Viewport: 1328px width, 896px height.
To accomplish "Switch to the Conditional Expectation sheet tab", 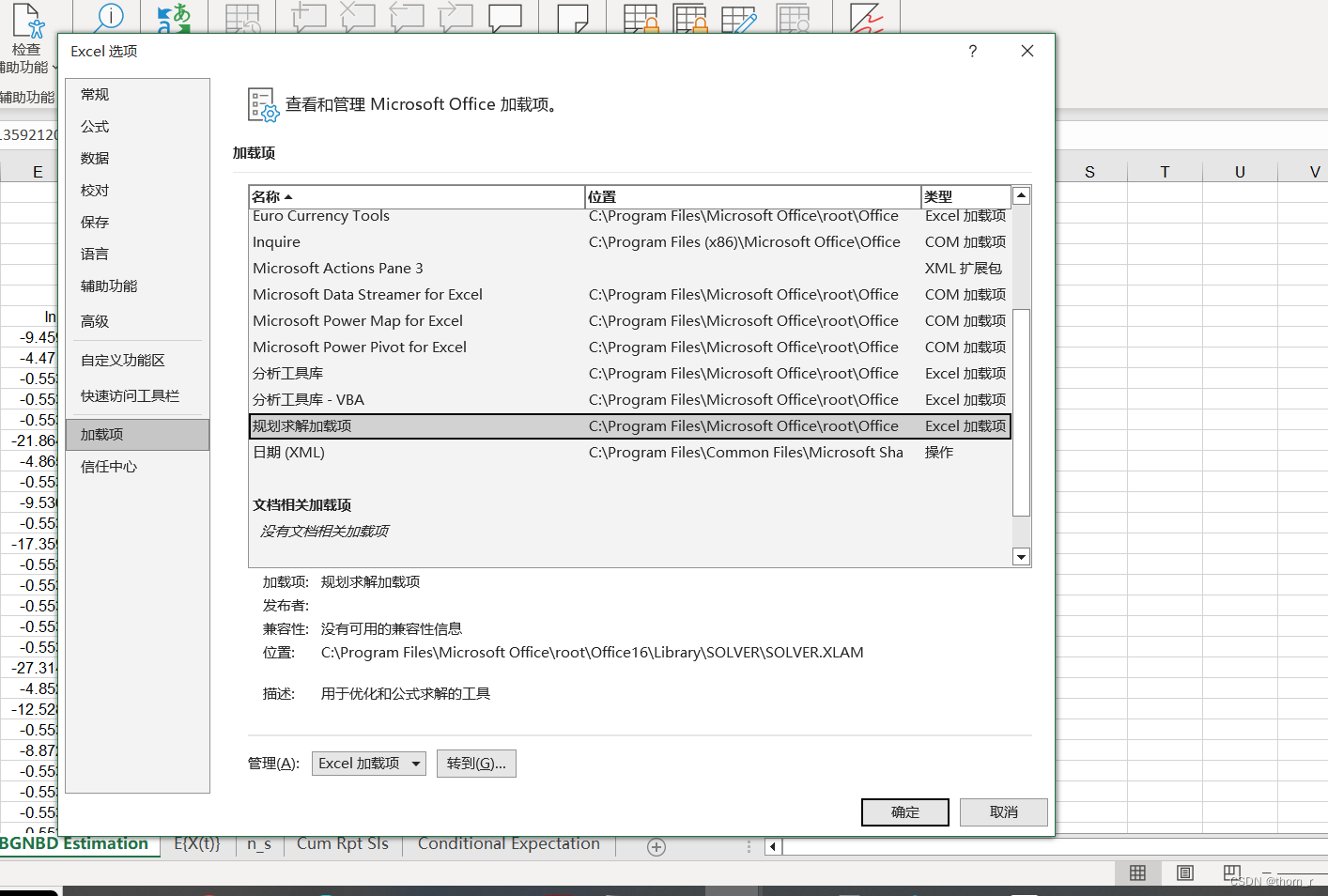I will pyautogui.click(x=509, y=843).
